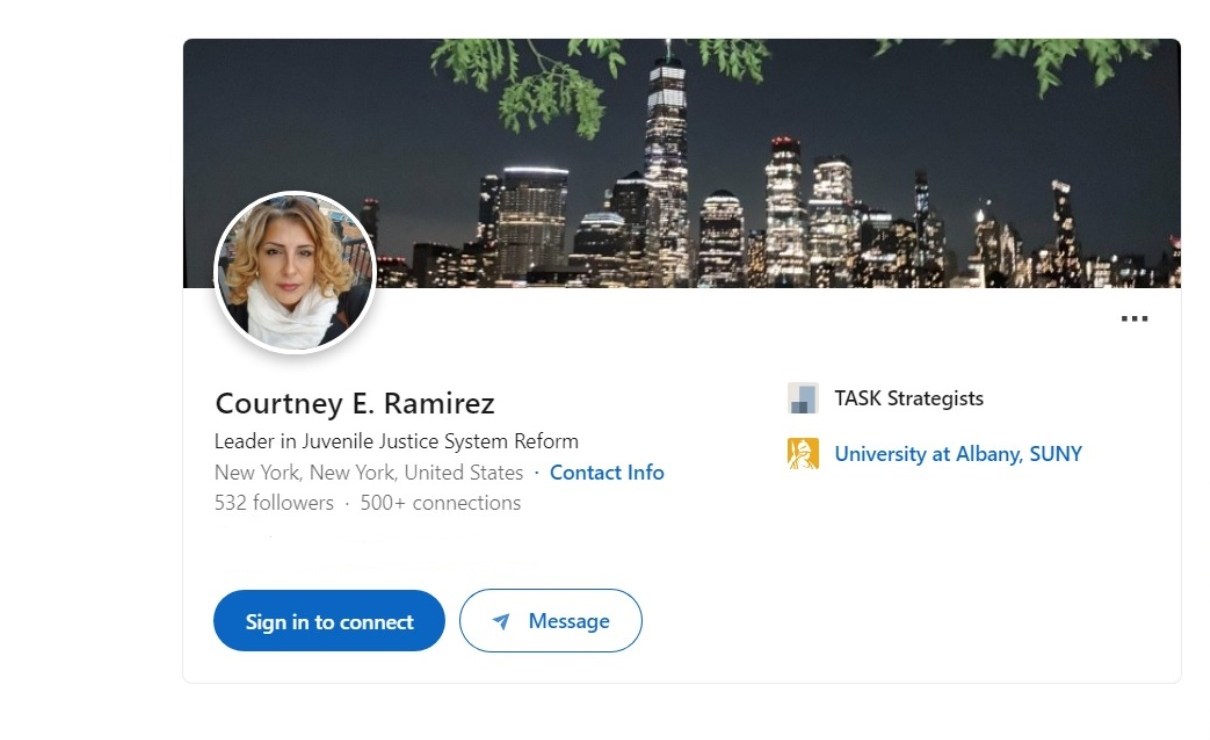
Task: Click the 532 followers count
Action: [x=274, y=503]
